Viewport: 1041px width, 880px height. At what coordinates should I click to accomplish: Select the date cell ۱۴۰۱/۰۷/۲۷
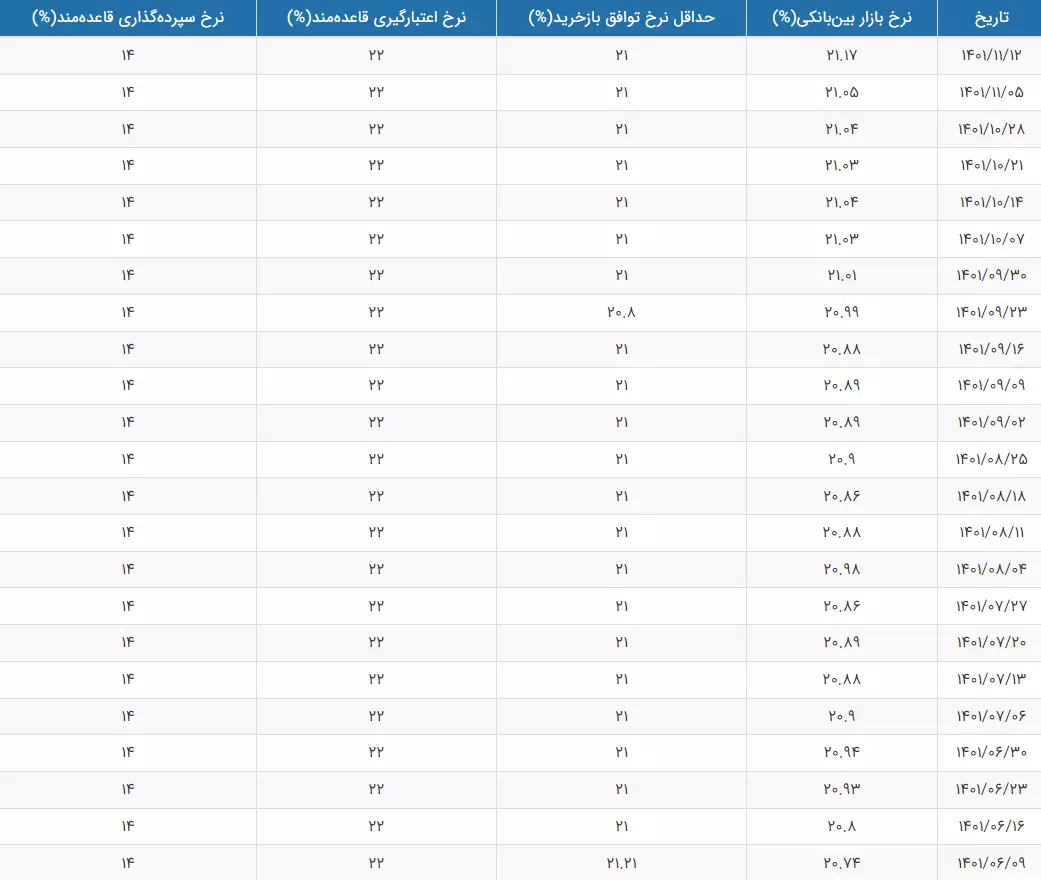pos(991,606)
